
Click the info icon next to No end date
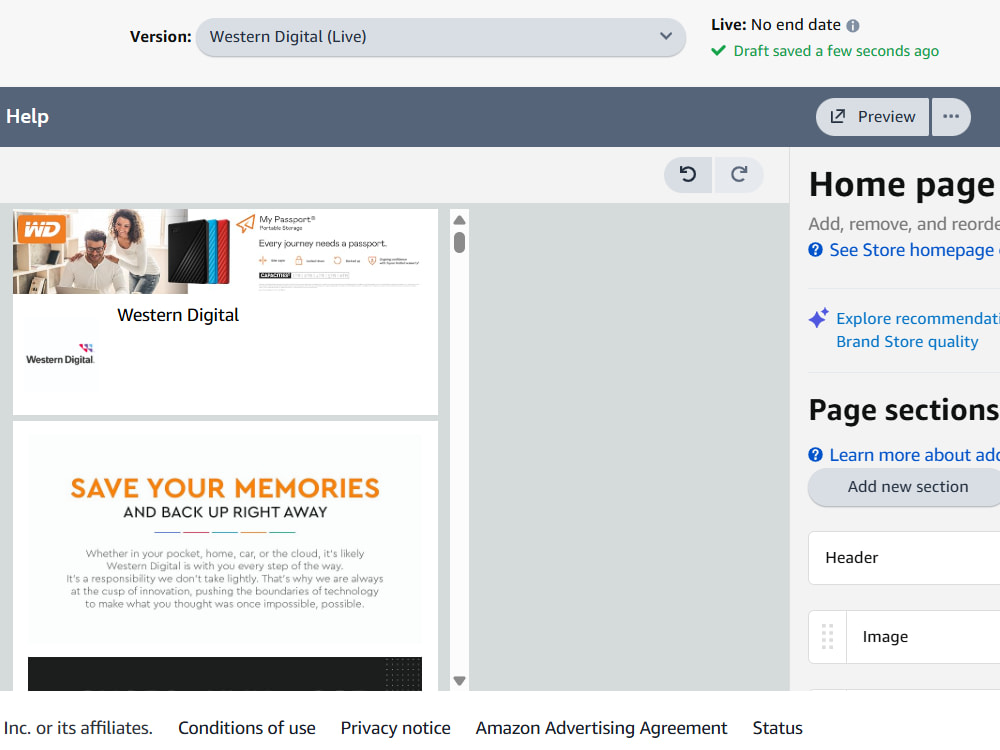coord(853,26)
